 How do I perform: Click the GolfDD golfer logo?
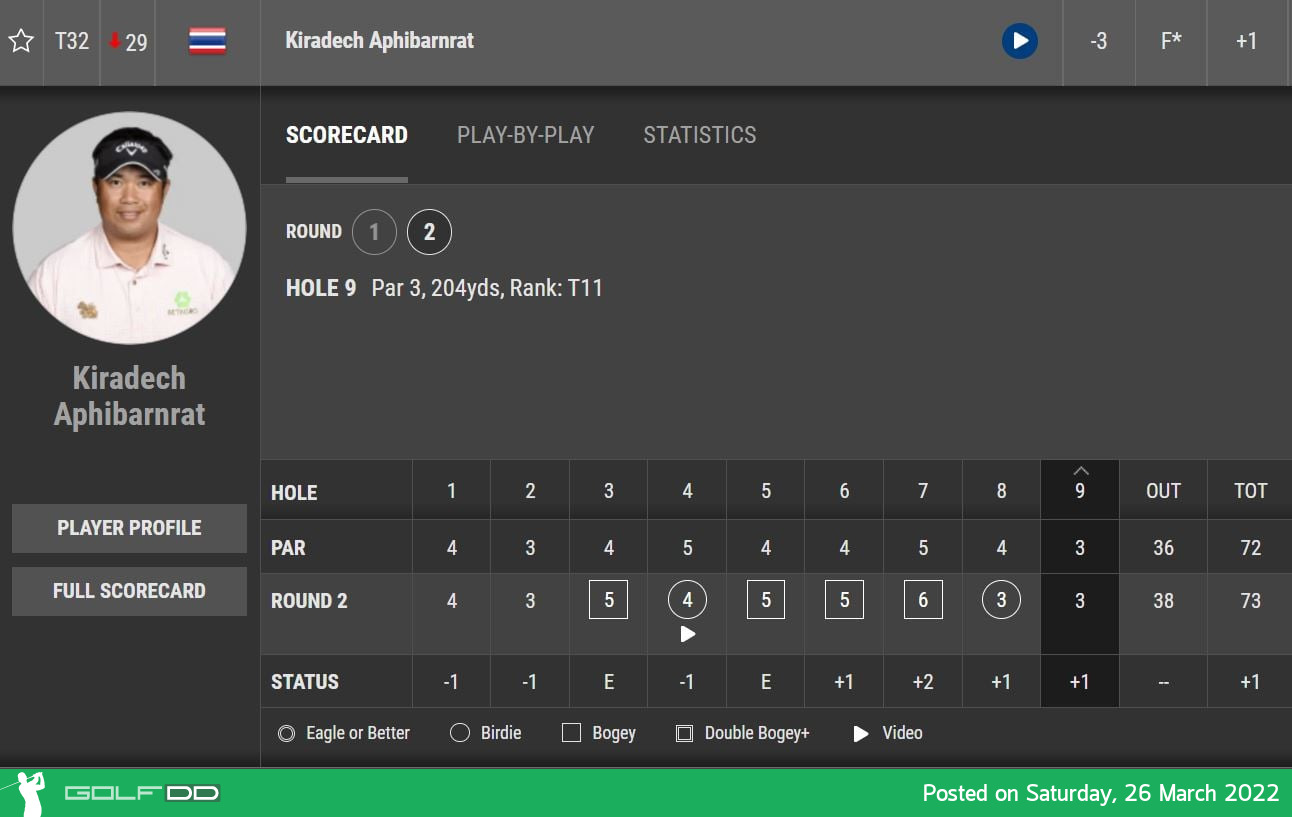28,793
